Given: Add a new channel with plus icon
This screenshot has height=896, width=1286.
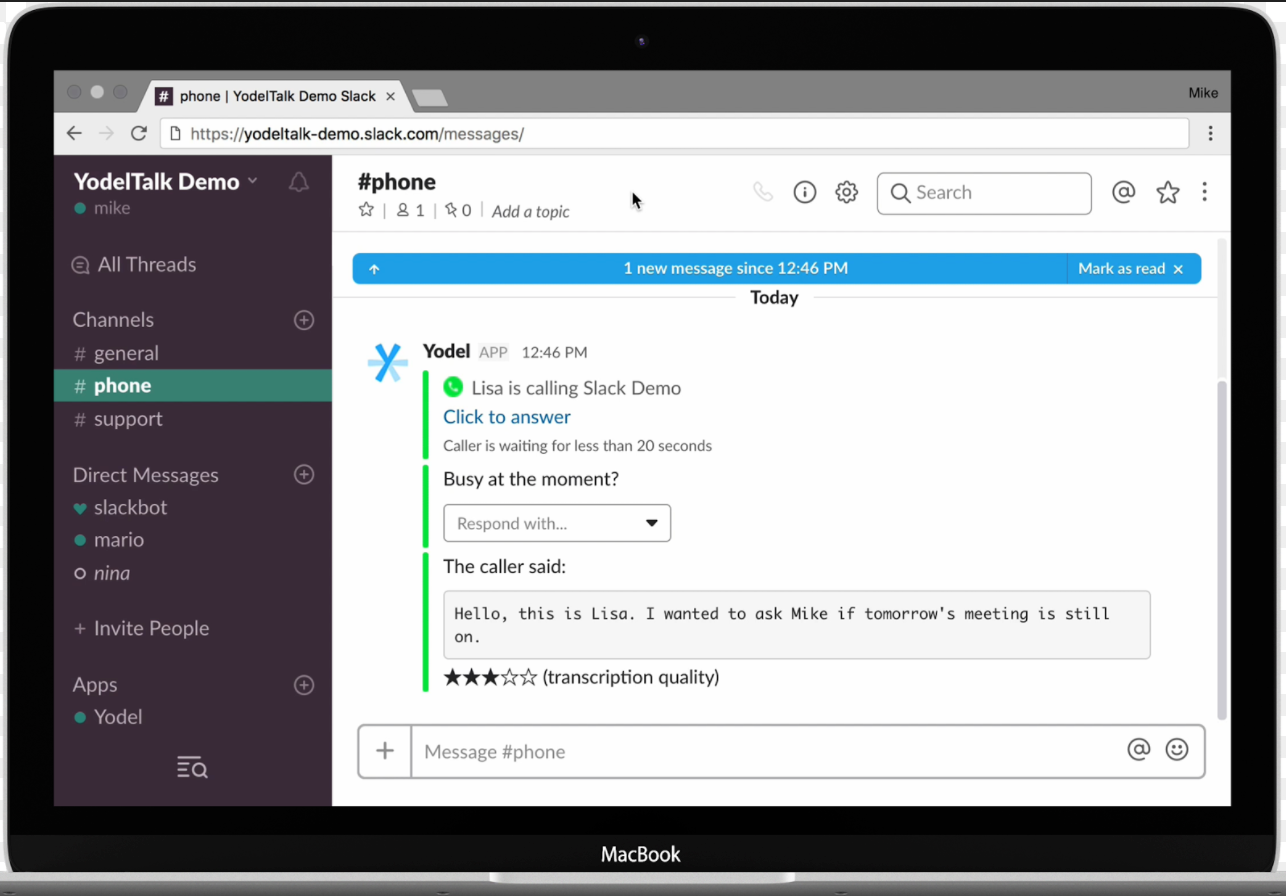Looking at the screenshot, I should pyautogui.click(x=304, y=320).
